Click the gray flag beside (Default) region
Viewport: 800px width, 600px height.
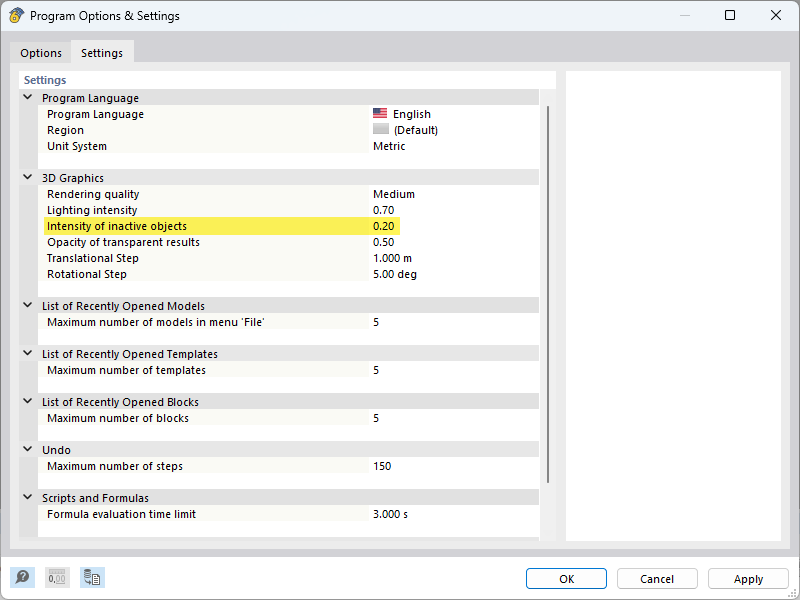[x=380, y=130]
